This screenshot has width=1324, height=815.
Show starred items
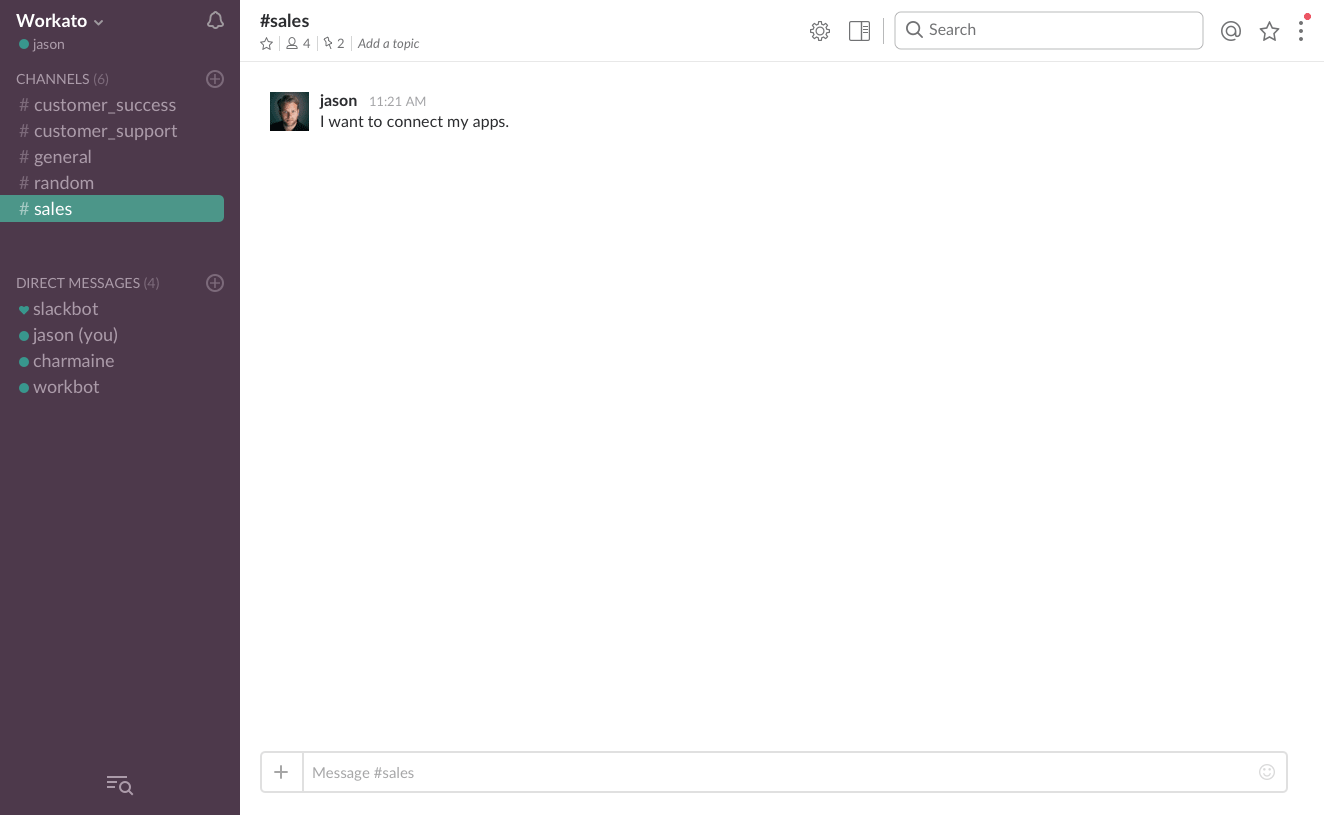coord(1269,31)
